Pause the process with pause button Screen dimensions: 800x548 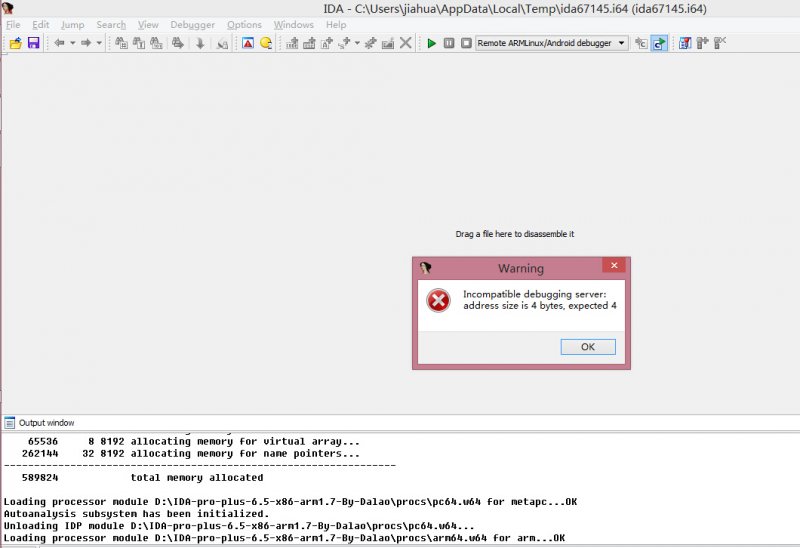[x=449, y=43]
